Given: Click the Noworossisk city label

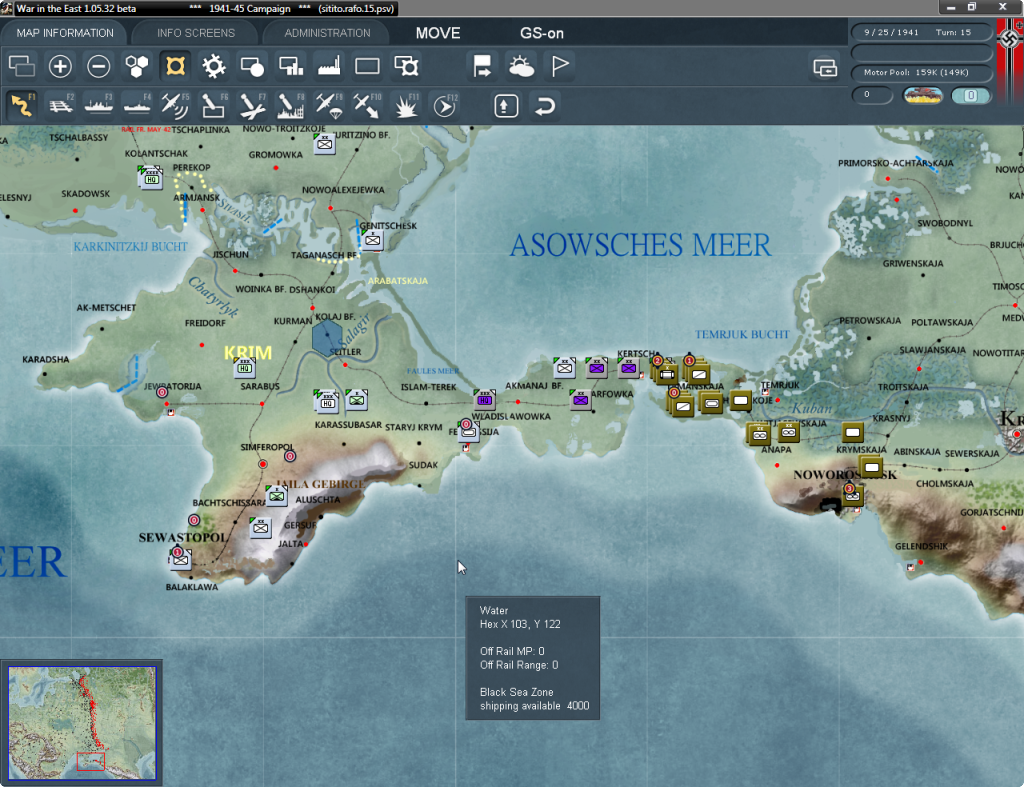Looking at the screenshot, I should tap(844, 475).
